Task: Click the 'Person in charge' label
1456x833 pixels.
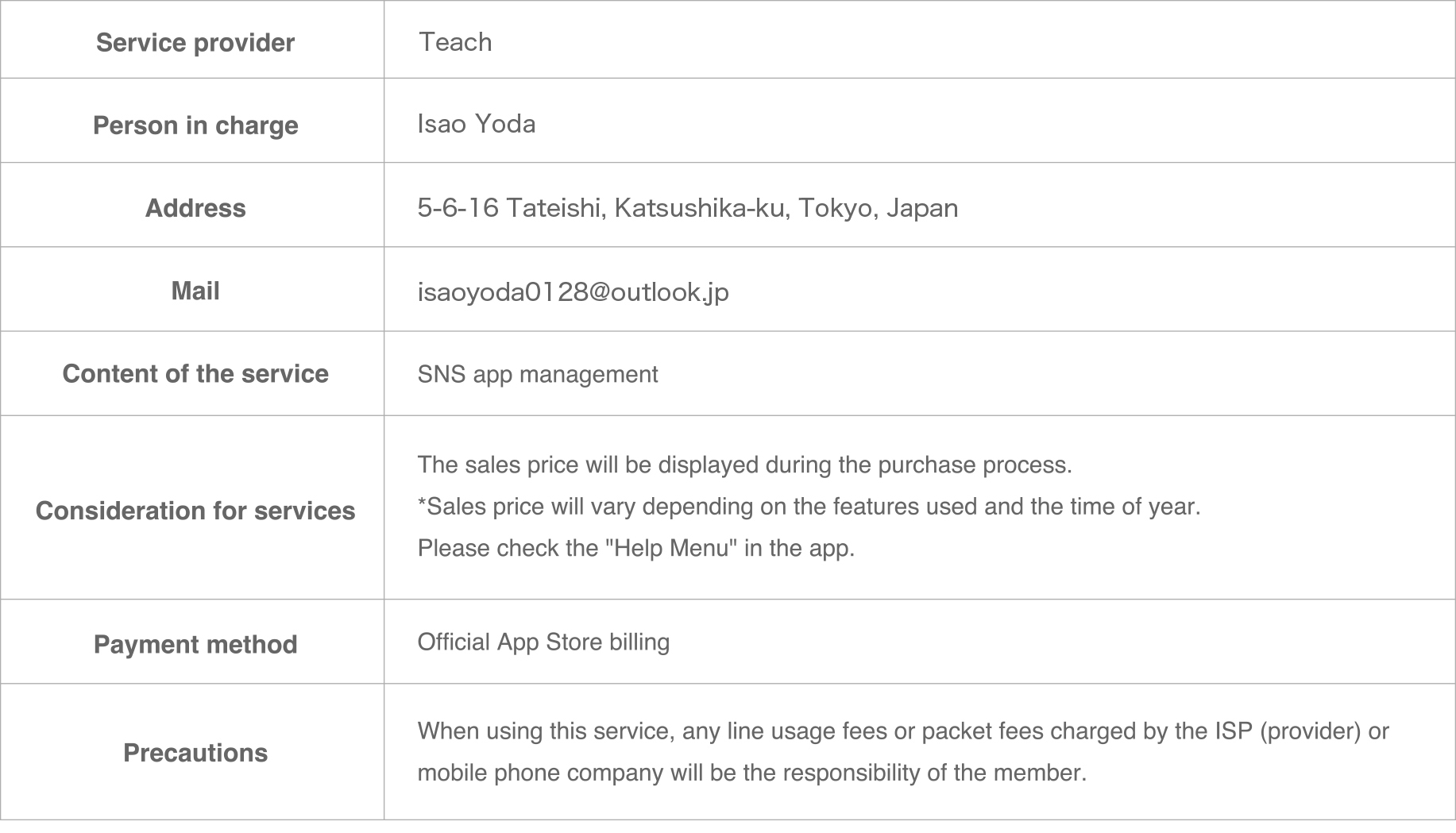Action: pyautogui.click(x=195, y=125)
